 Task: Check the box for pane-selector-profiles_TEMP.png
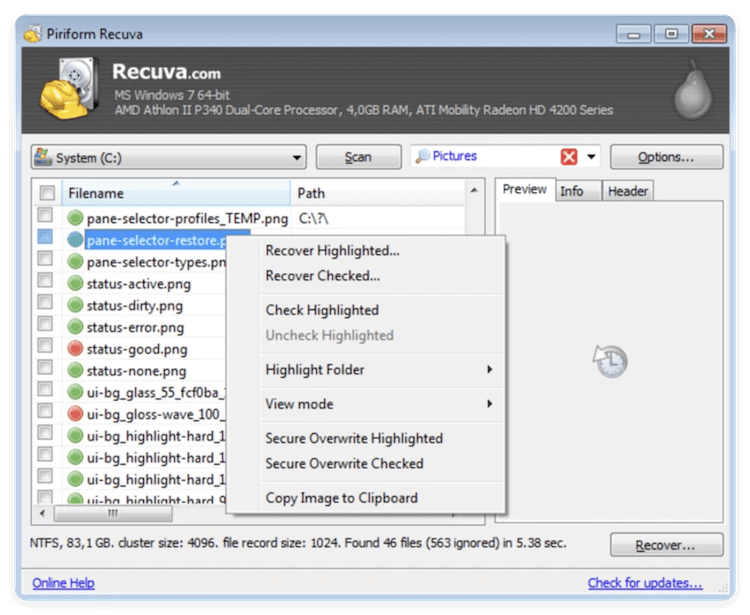(45, 215)
